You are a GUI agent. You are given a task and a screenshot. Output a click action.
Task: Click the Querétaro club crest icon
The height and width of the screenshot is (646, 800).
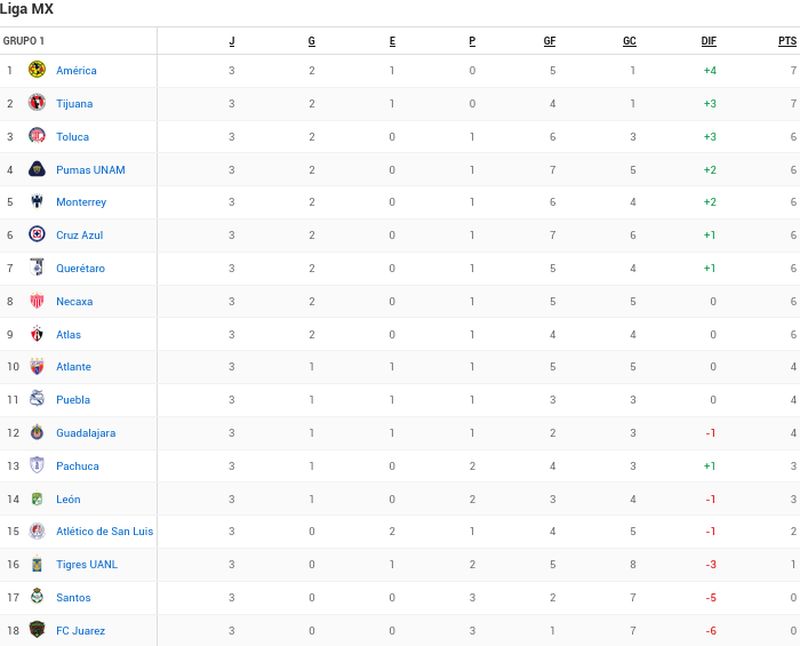click(37, 267)
